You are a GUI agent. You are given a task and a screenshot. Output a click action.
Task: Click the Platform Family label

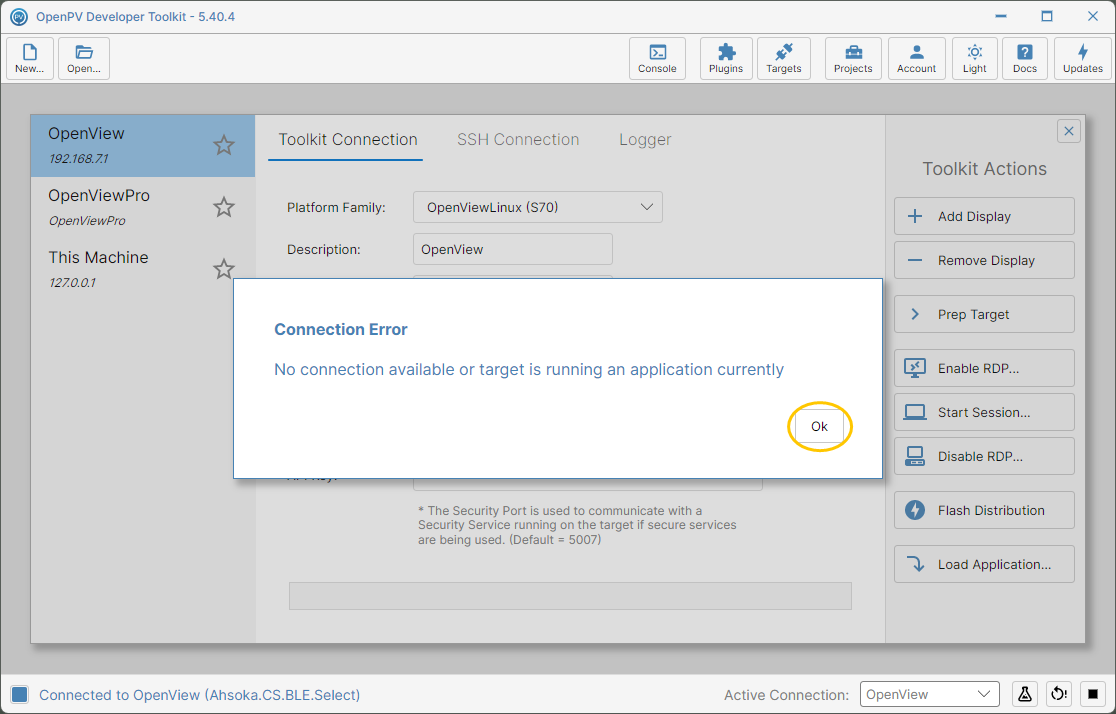(336, 208)
